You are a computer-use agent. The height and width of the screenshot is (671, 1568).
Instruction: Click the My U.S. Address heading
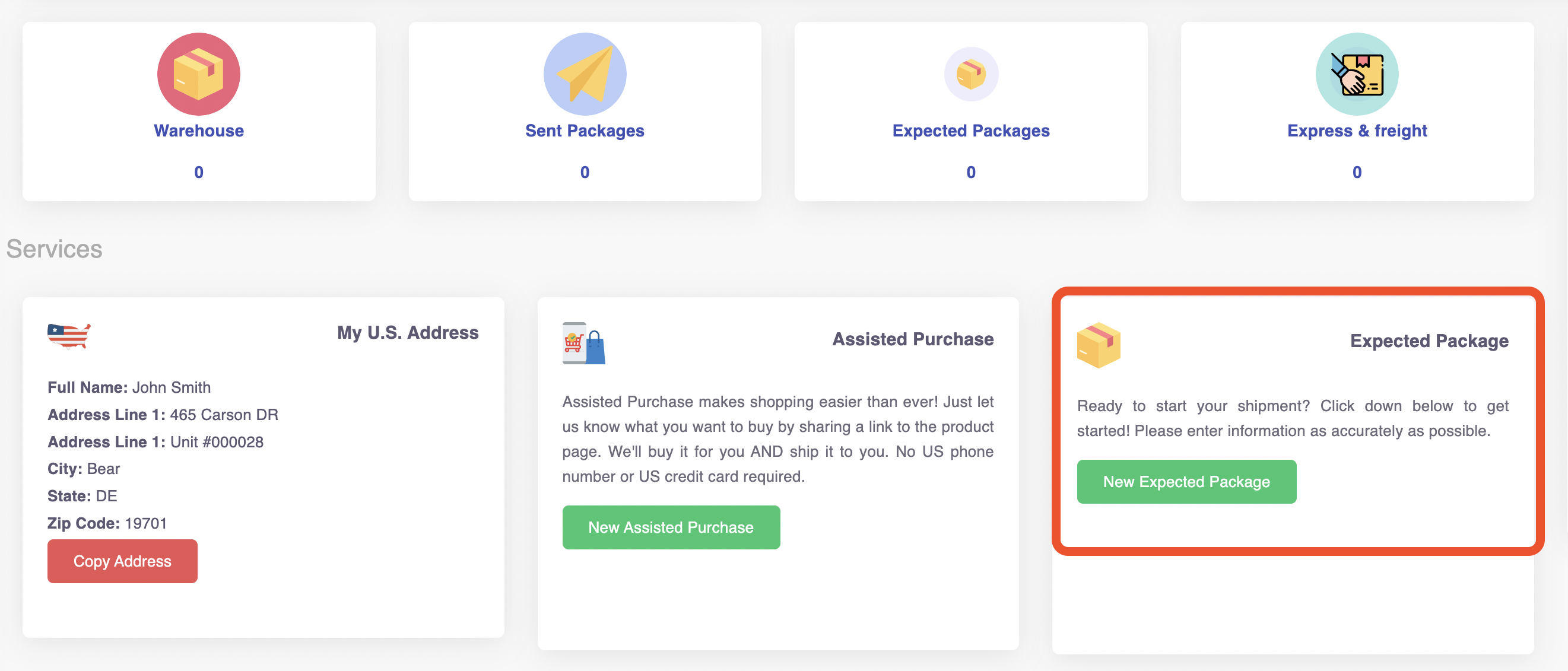click(408, 332)
